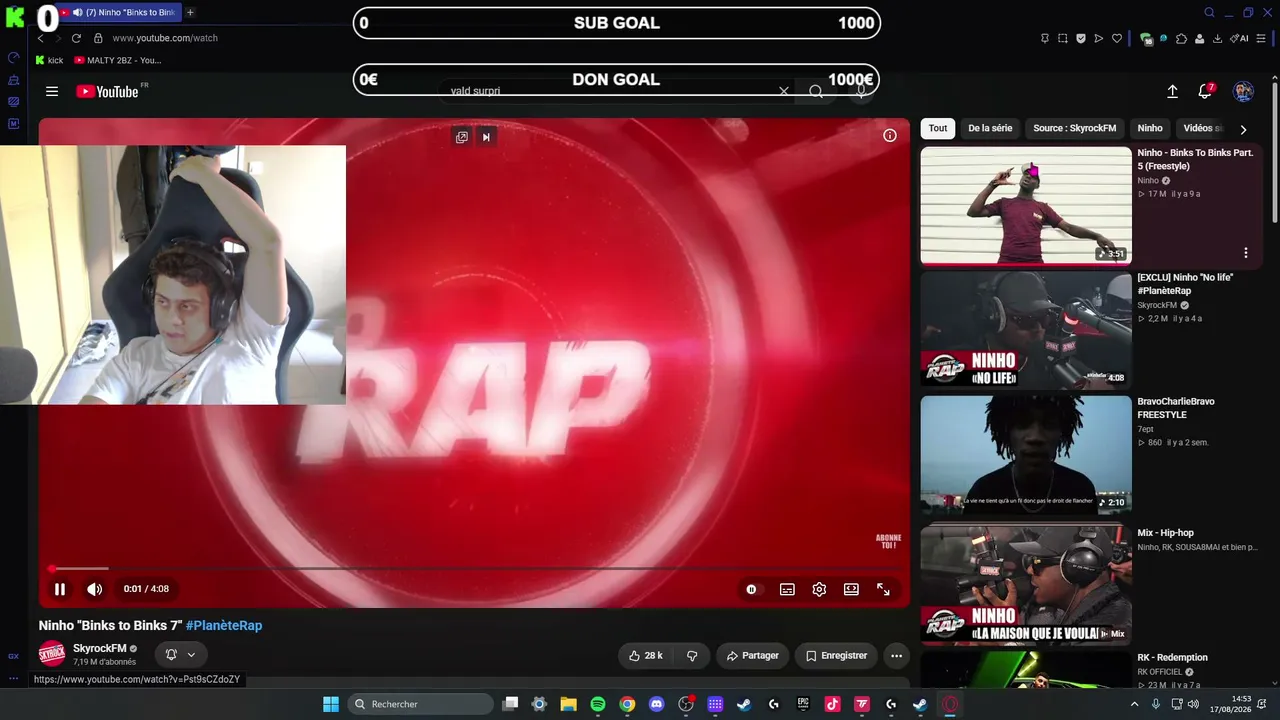
Task: Open more actions menu beside Enregistrer
Action: pyautogui.click(x=896, y=656)
